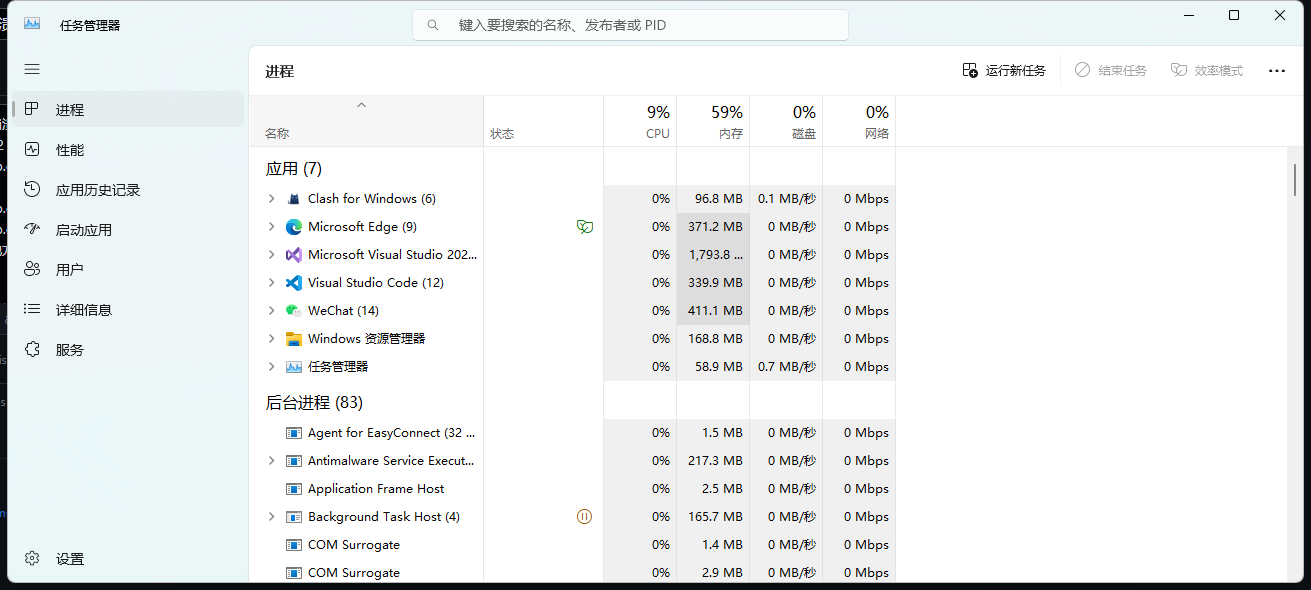Sort by the 状态 column header
The height and width of the screenshot is (590, 1311).
(x=543, y=121)
